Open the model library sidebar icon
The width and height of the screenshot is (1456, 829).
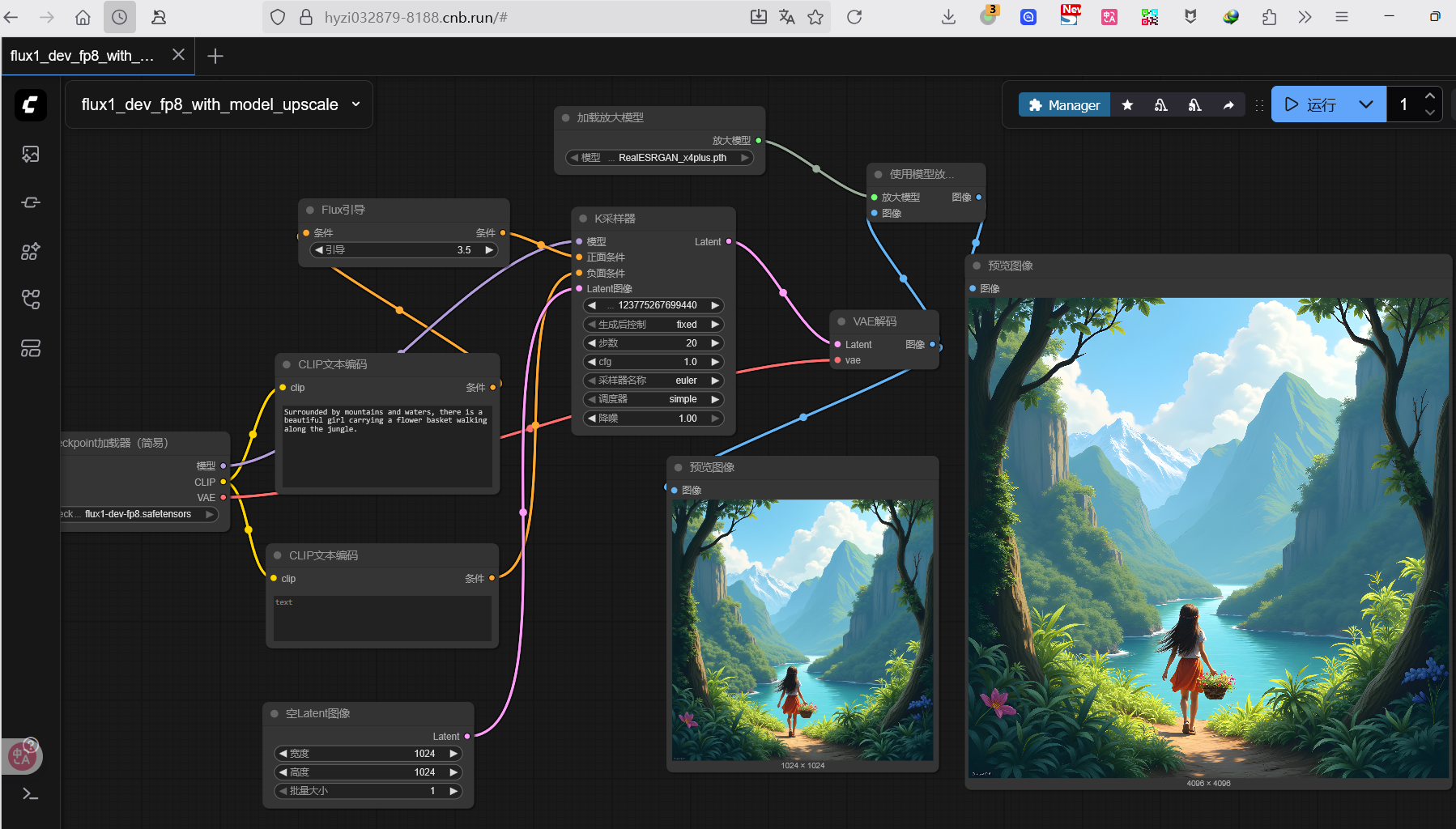pos(30,252)
